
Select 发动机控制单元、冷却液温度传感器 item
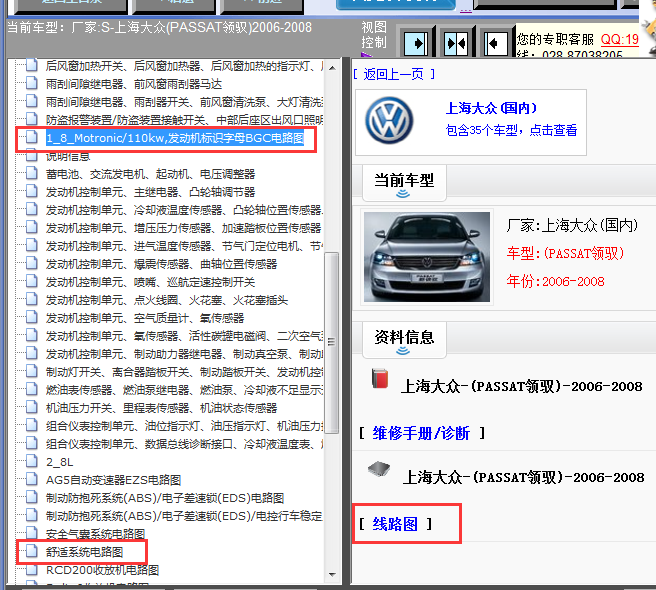click(184, 210)
